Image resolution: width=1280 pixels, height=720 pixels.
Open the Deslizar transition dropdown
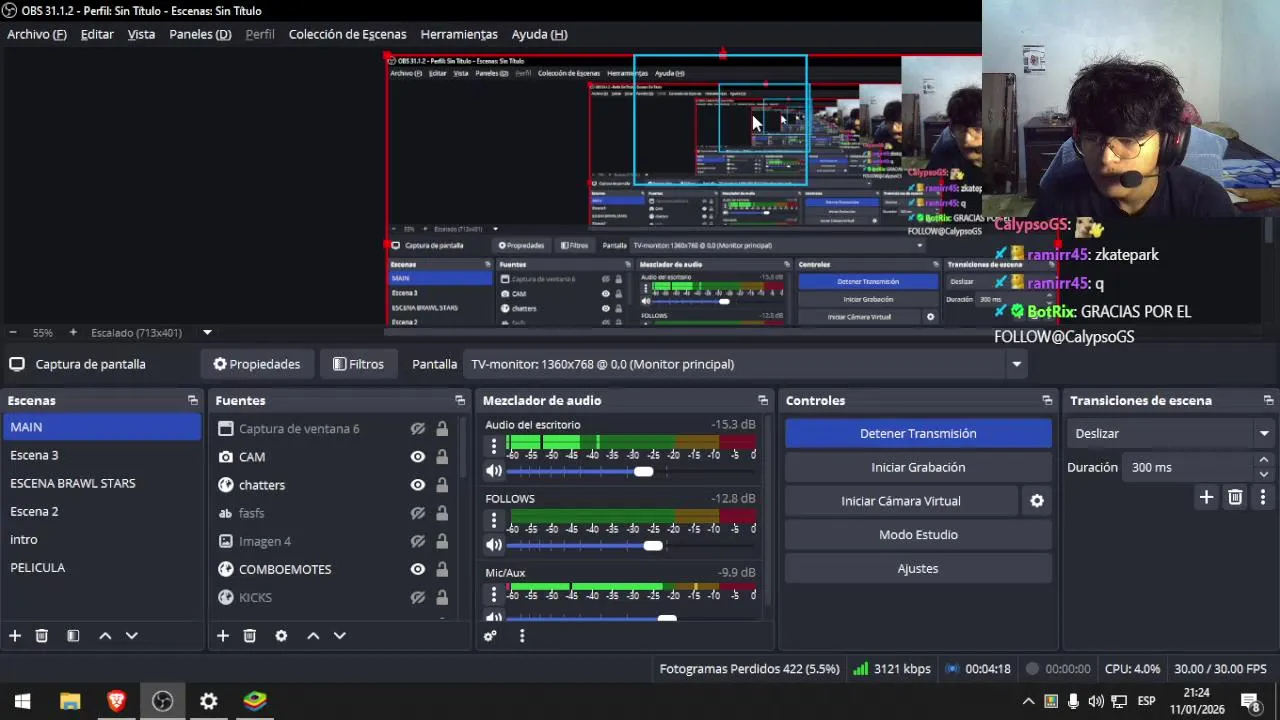pos(1170,433)
